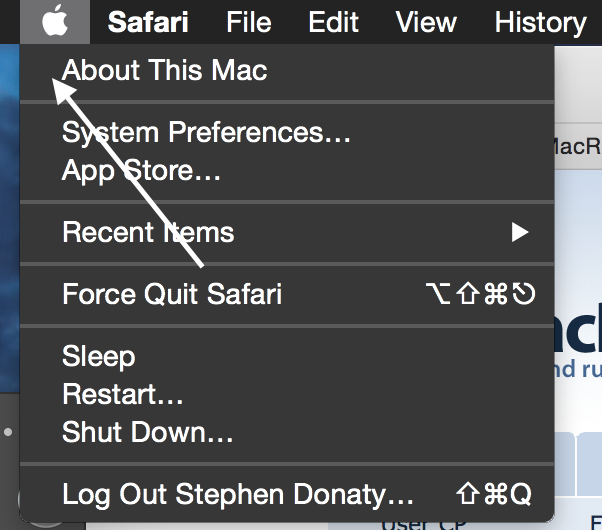The height and width of the screenshot is (530, 602).
Task: Click the User CP link below the menu
Action: coord(424,525)
